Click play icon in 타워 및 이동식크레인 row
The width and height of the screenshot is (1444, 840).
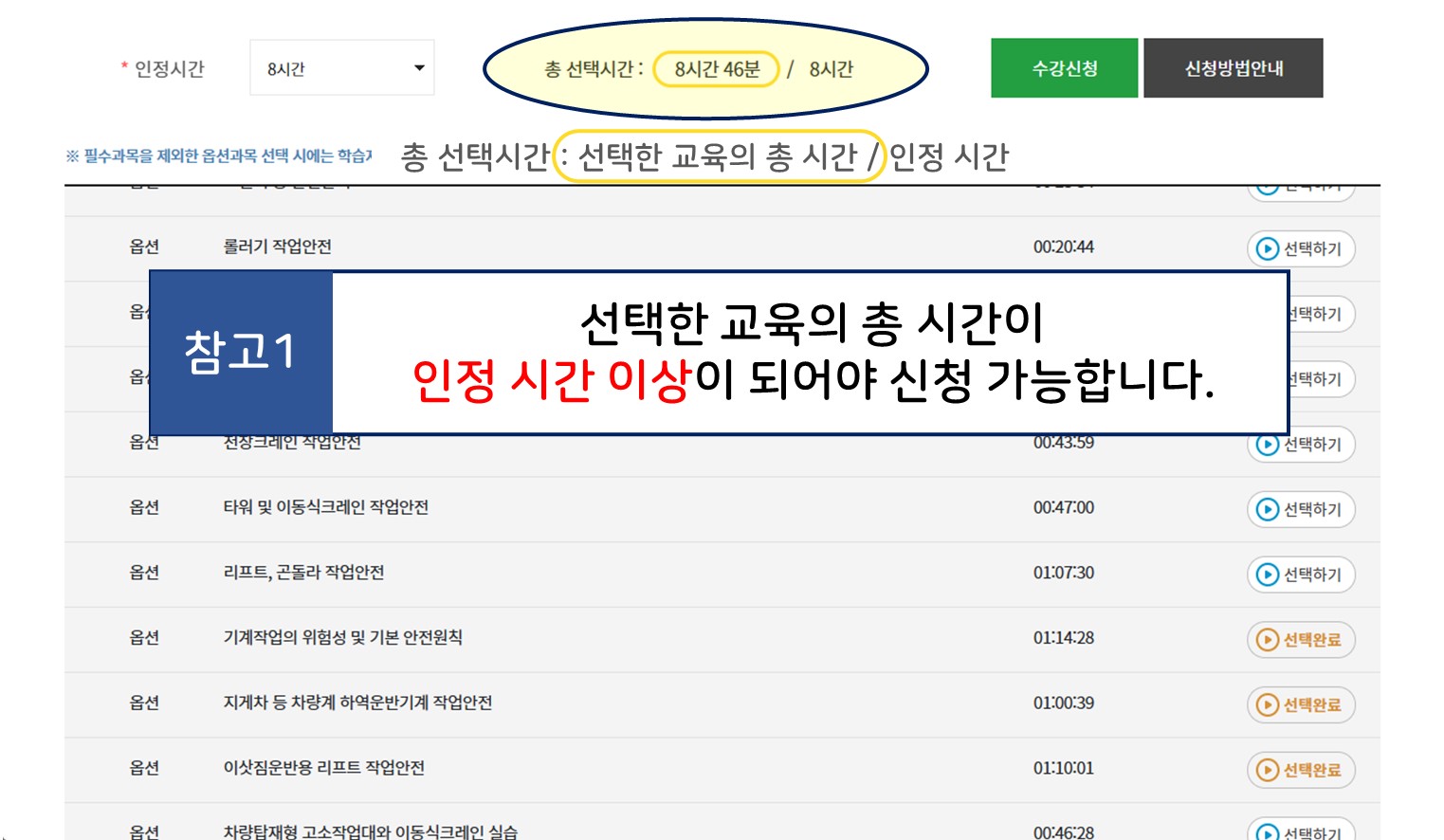click(x=1268, y=509)
